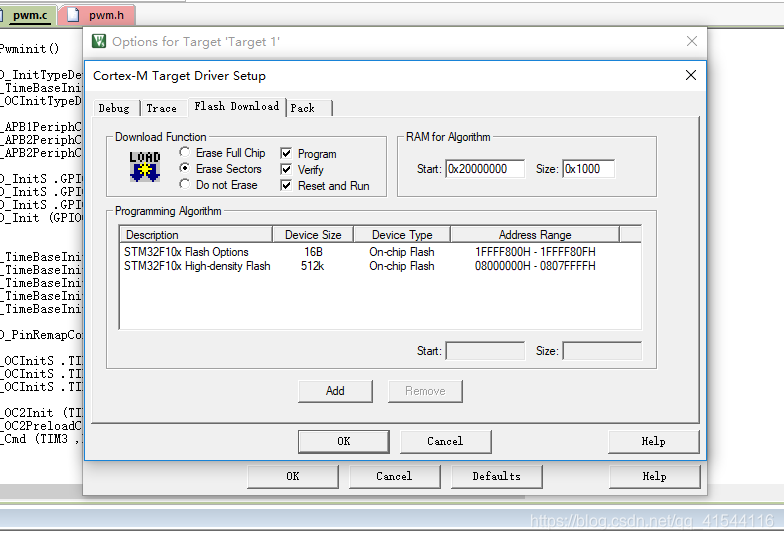
Task: Select STM32F10x Flash Options row
Action: [x=380, y=252]
